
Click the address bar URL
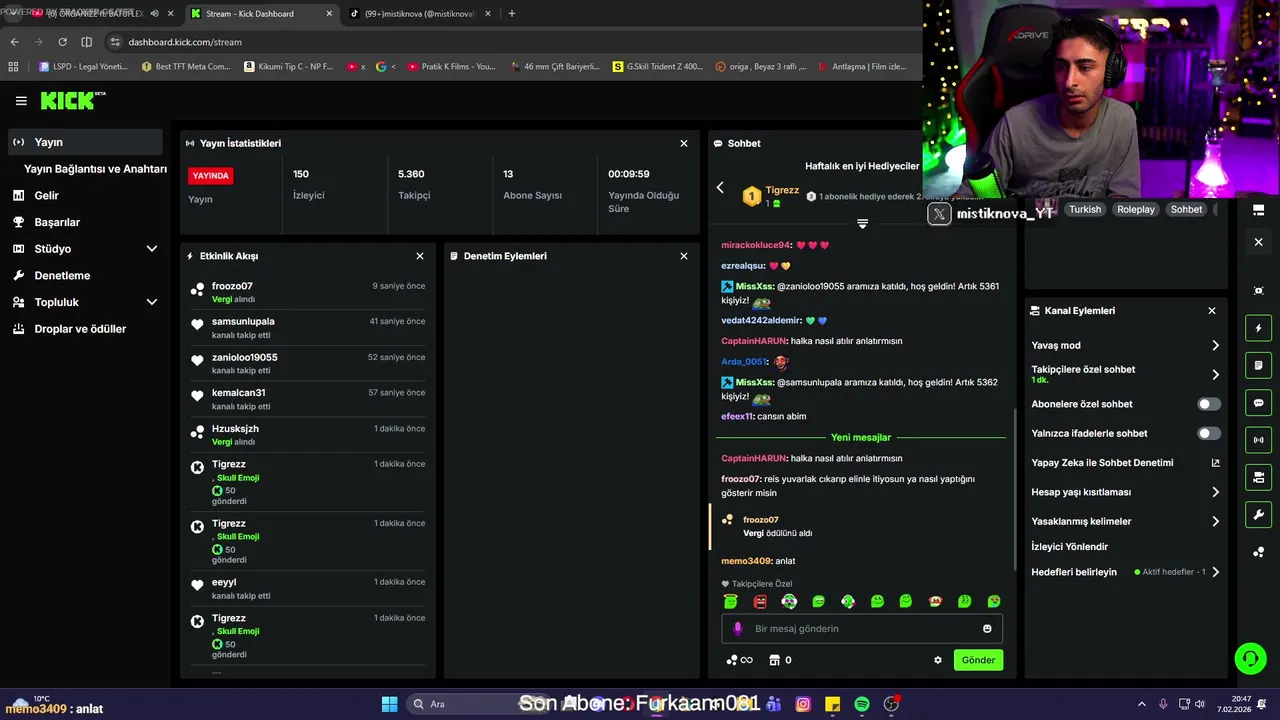185,42
